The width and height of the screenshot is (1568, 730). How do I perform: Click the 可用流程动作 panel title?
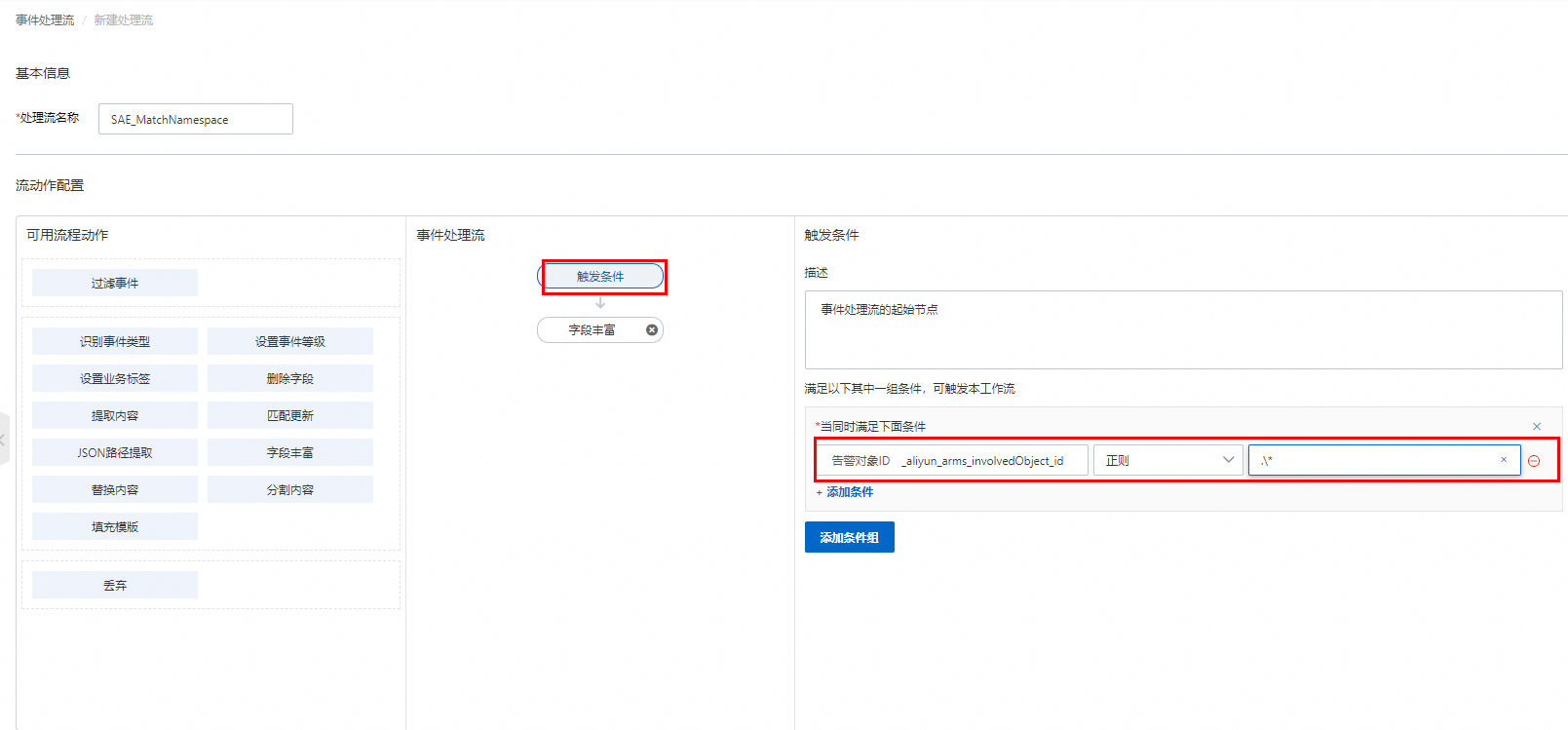pyautogui.click(x=67, y=235)
